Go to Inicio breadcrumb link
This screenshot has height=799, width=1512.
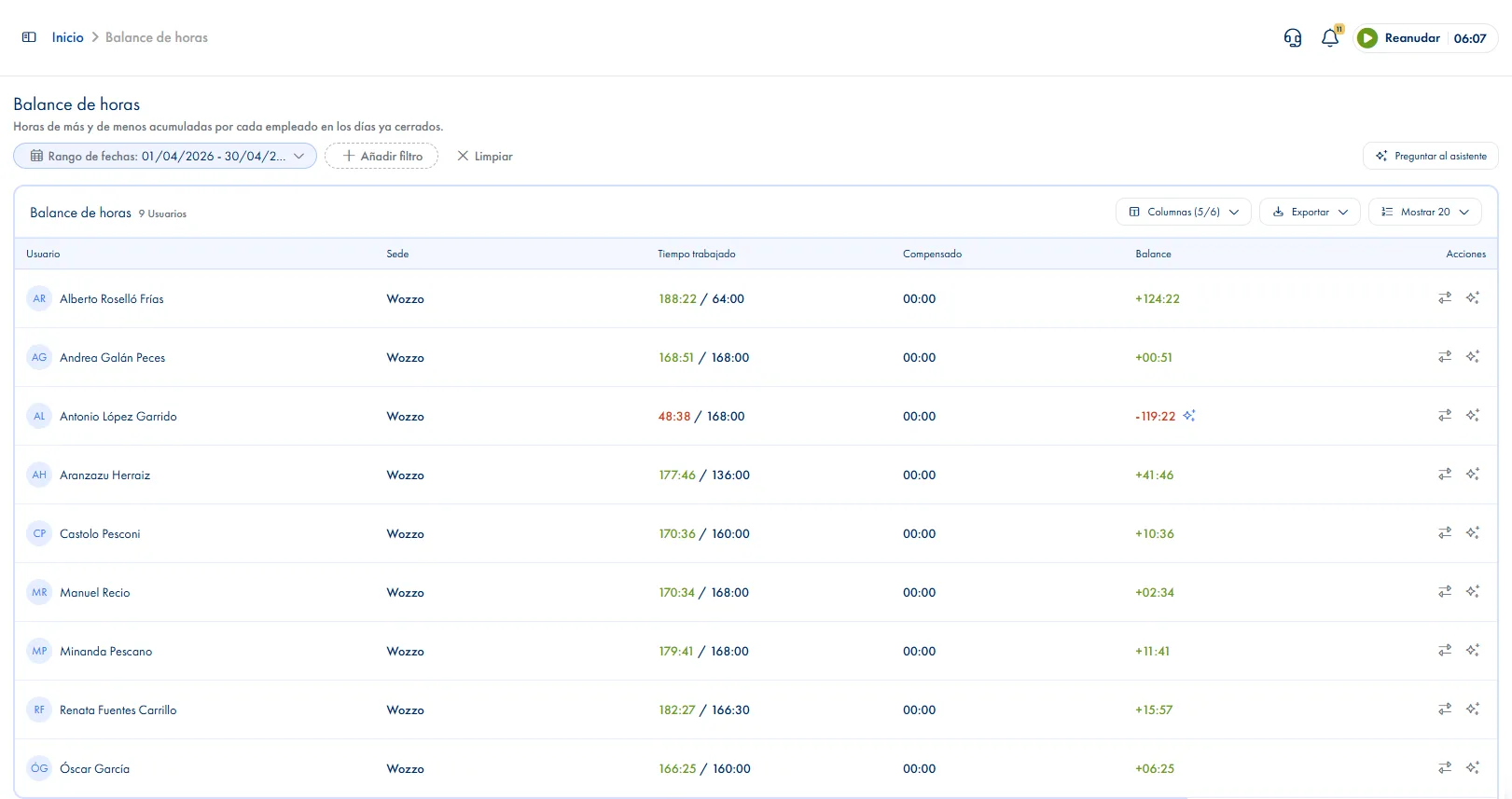pos(67,37)
